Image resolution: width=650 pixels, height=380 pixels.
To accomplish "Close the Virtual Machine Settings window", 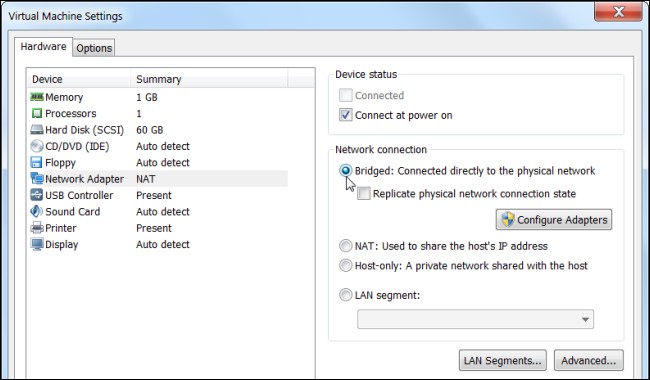I will click(618, 12).
